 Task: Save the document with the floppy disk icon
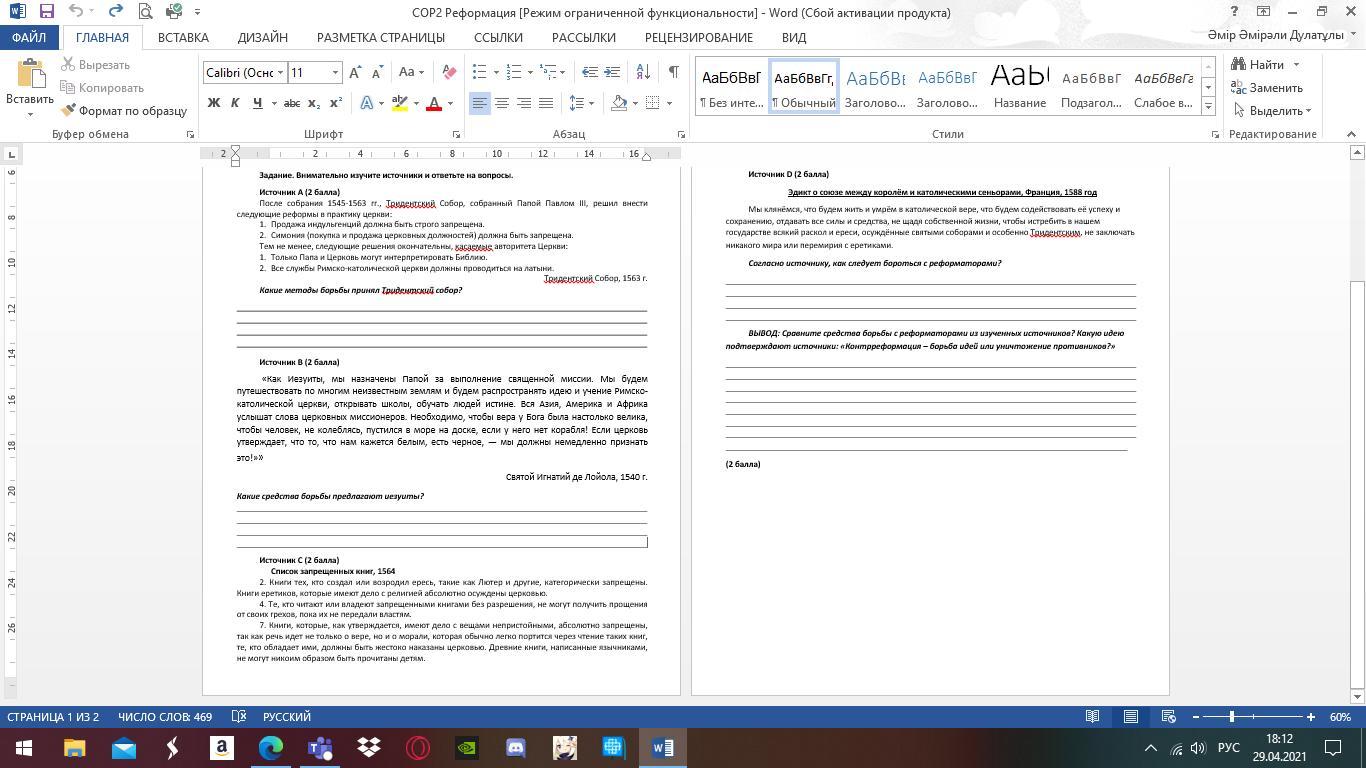(46, 12)
